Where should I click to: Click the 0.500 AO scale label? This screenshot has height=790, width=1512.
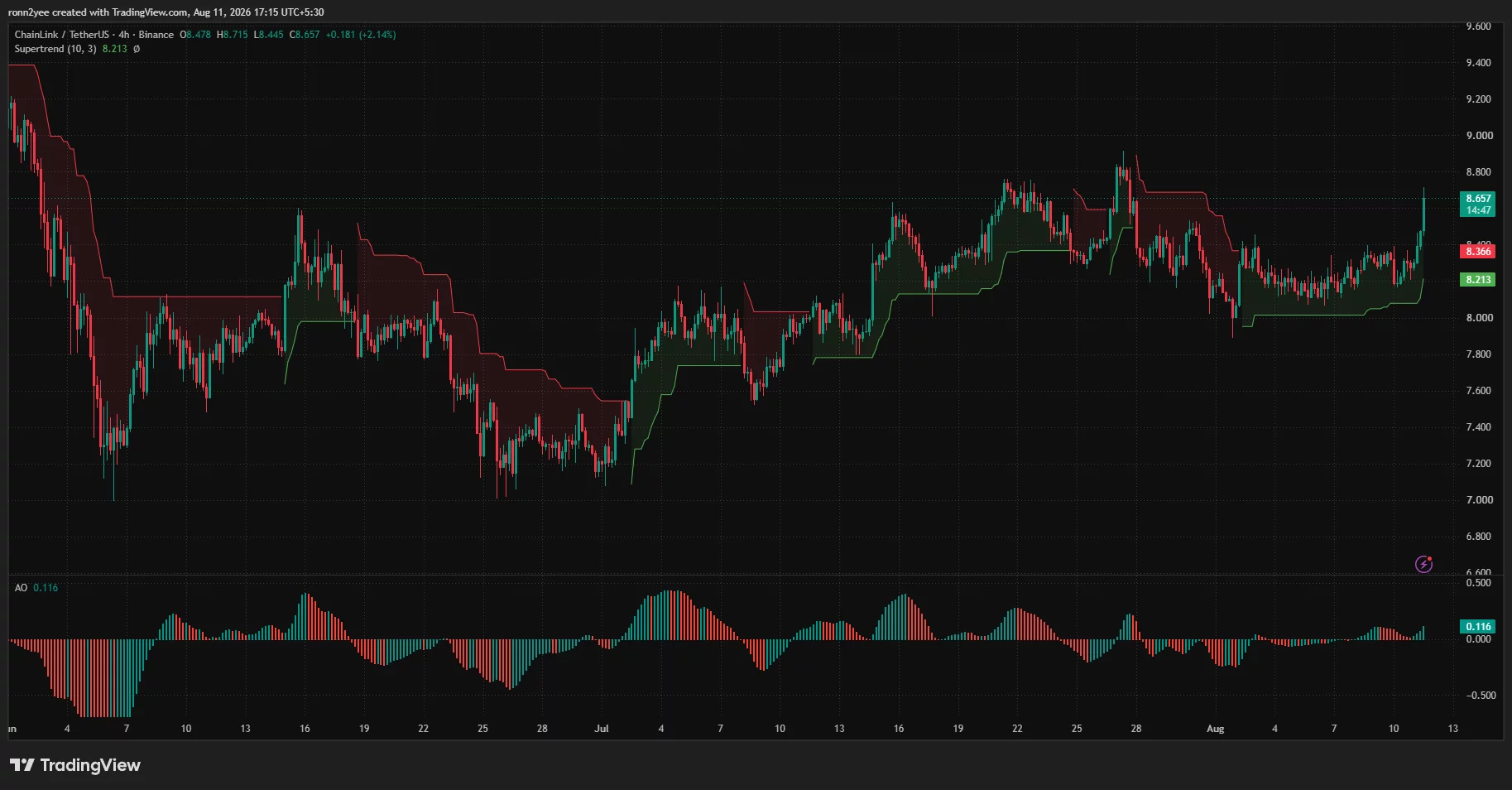pyautogui.click(x=1478, y=583)
